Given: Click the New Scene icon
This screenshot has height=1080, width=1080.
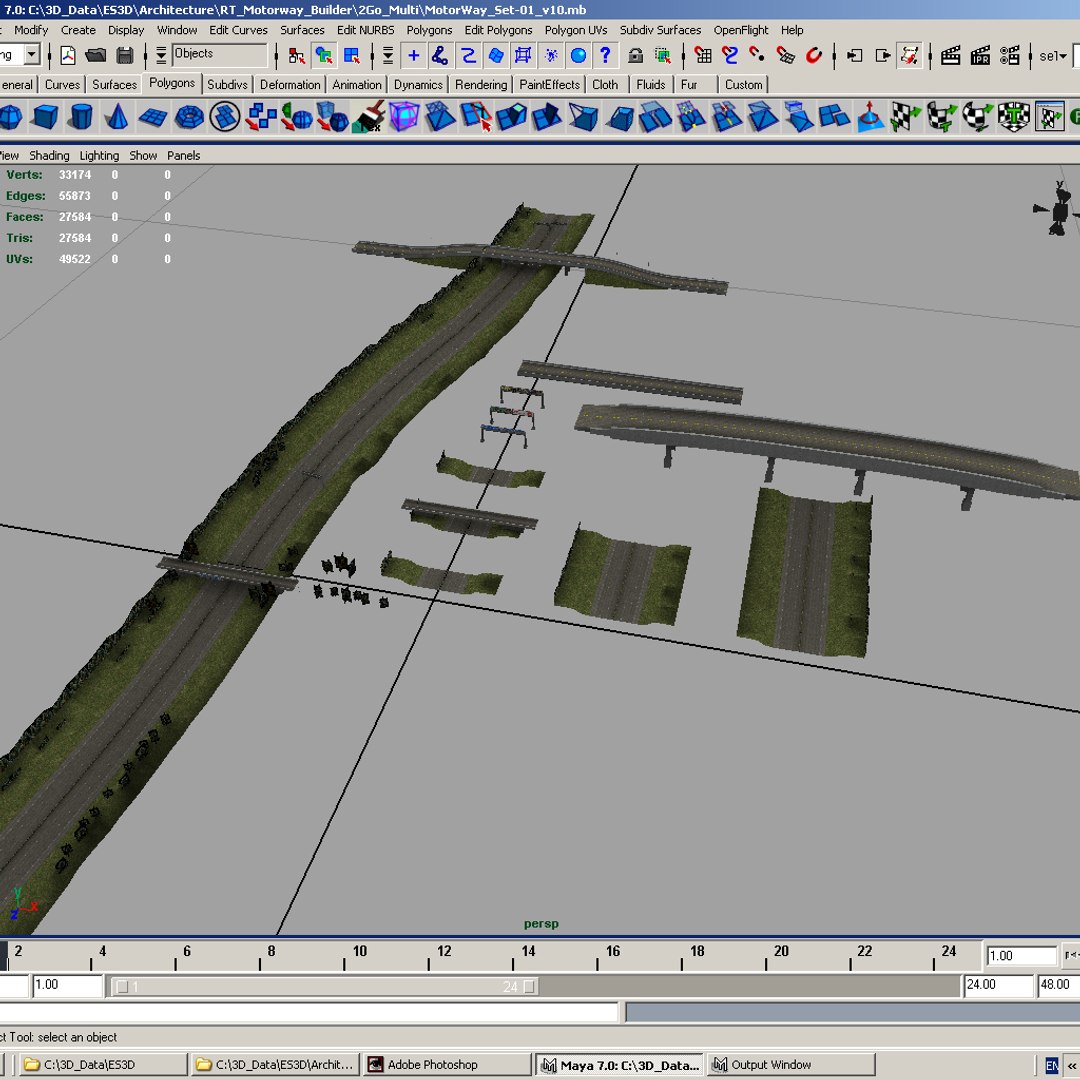Looking at the screenshot, I should [68, 55].
